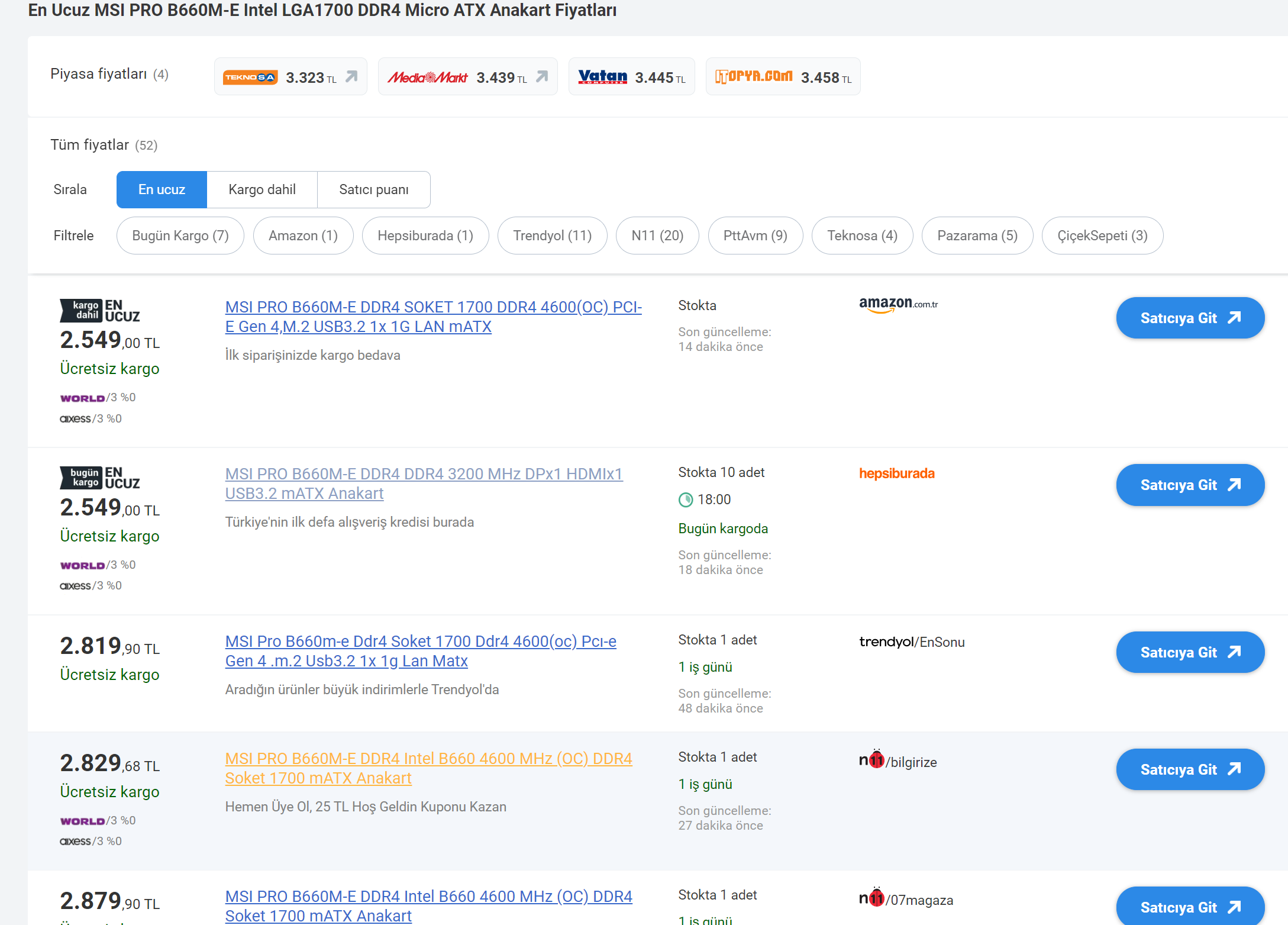Open the Teknosa 3.323 TL market price
The image size is (1288, 925).
pyautogui.click(x=290, y=77)
